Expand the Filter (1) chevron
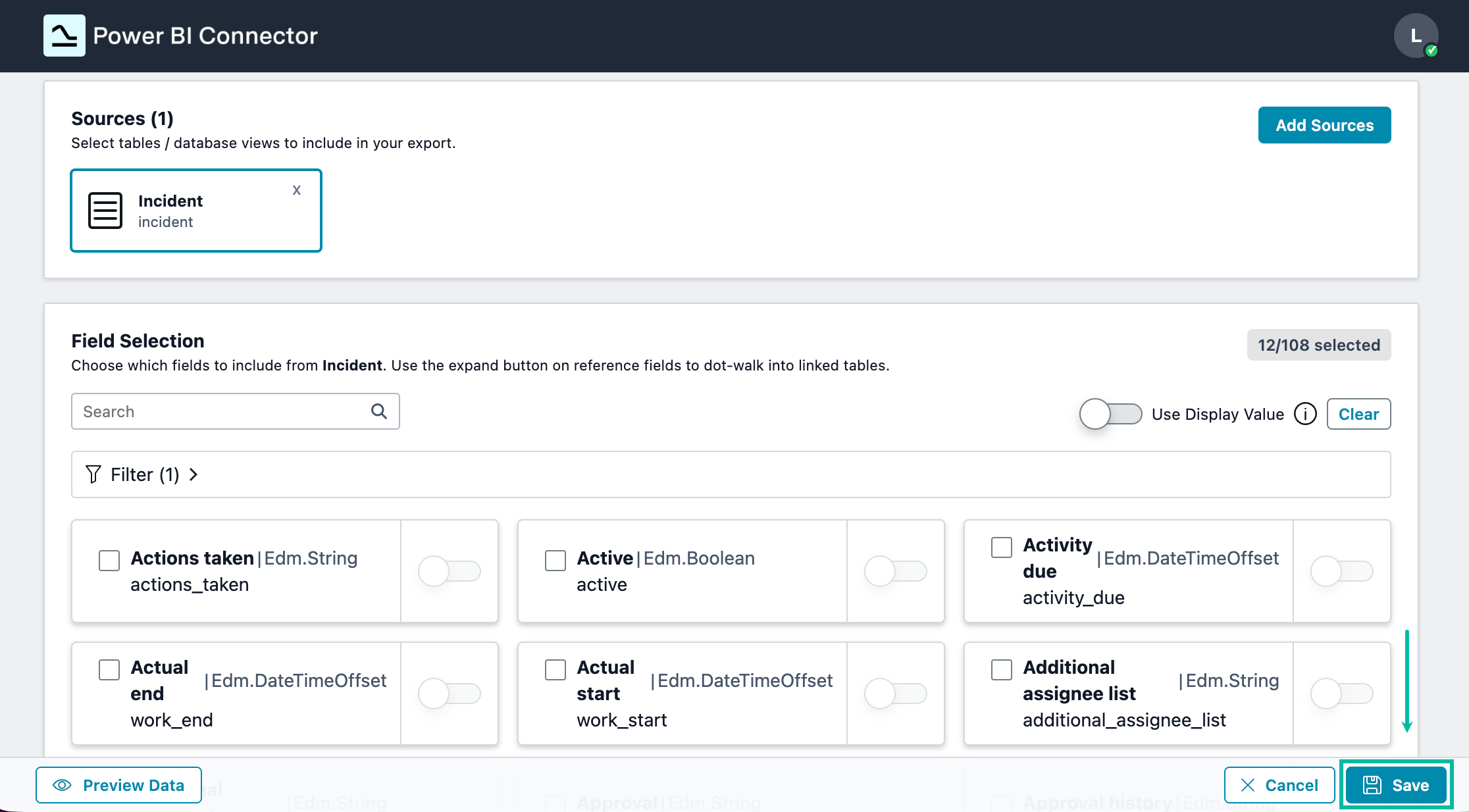This screenshot has height=812, width=1469. coord(193,474)
